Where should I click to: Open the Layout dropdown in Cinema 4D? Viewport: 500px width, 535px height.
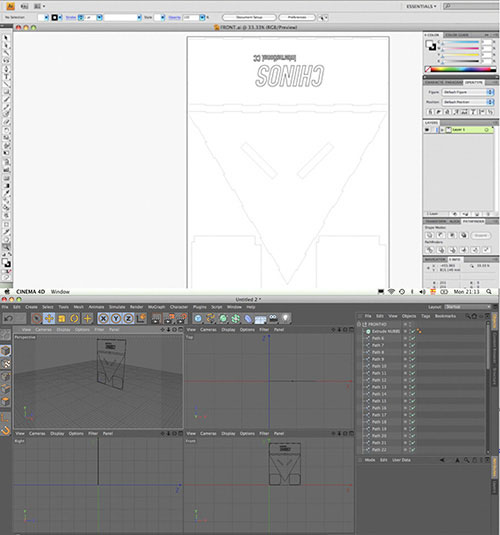tap(468, 307)
